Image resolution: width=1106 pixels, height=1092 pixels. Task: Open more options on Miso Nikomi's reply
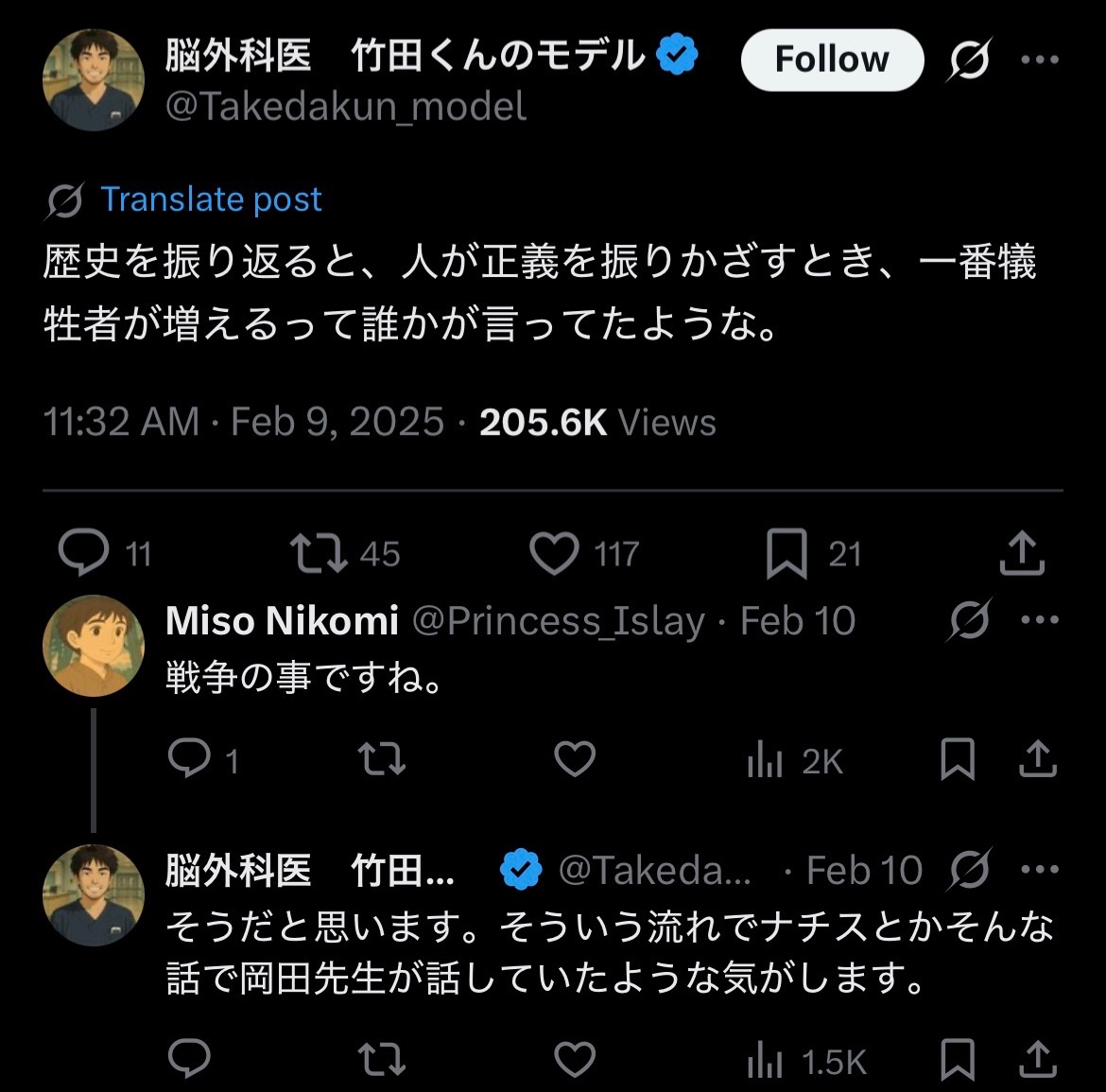[1040, 620]
